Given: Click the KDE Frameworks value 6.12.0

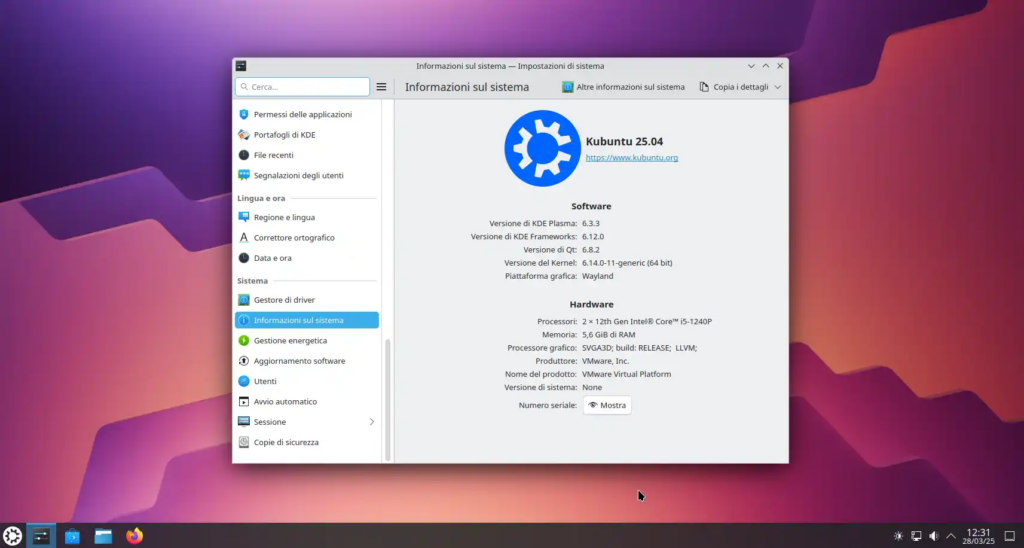Looking at the screenshot, I should [593, 236].
